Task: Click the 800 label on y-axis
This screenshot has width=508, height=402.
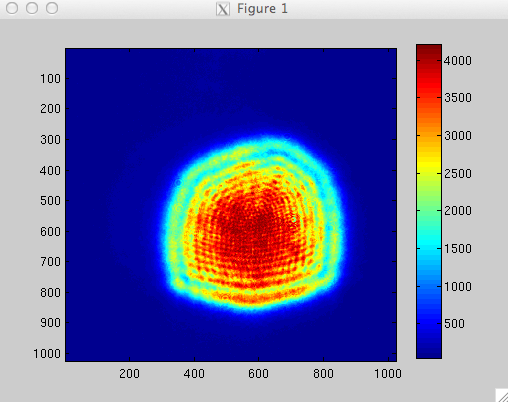Action: tap(50, 293)
